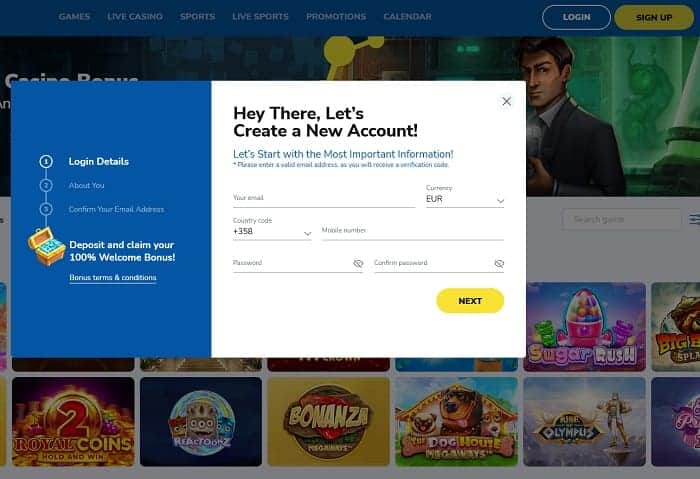Toggle password visibility eye icon
The image size is (700, 479).
(358, 263)
